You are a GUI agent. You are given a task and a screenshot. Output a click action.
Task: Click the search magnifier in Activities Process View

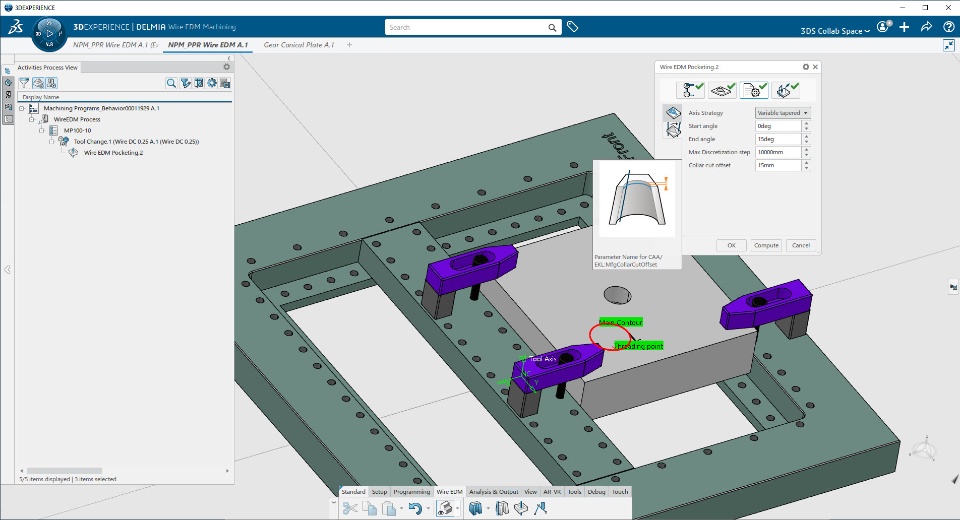coord(171,83)
